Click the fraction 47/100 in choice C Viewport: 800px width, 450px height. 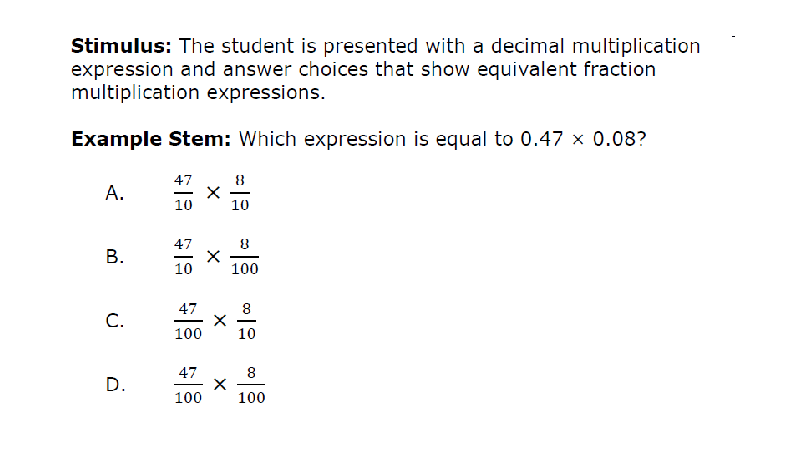(188, 321)
